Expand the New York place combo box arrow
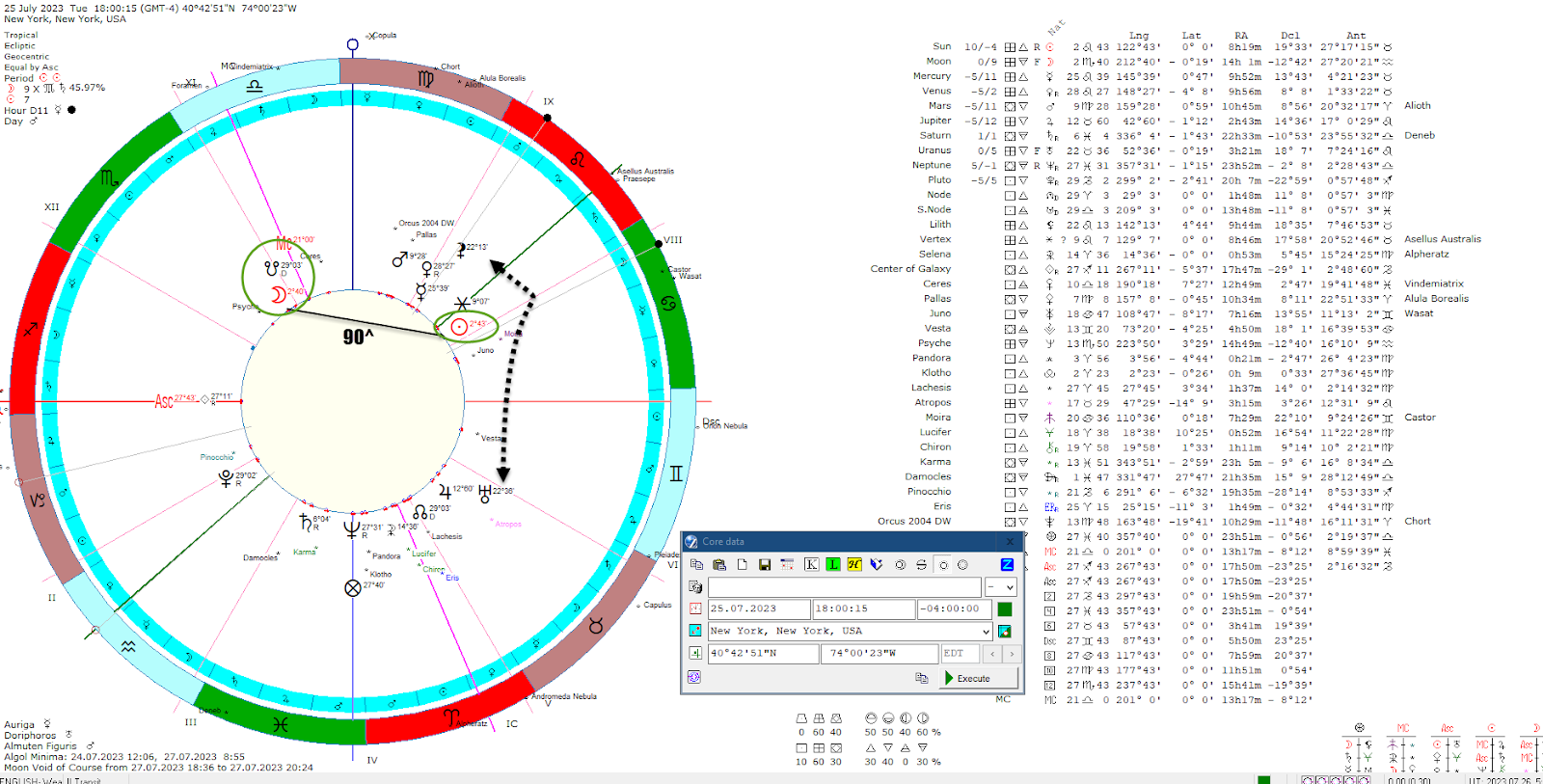The width and height of the screenshot is (1543, 784). click(986, 631)
